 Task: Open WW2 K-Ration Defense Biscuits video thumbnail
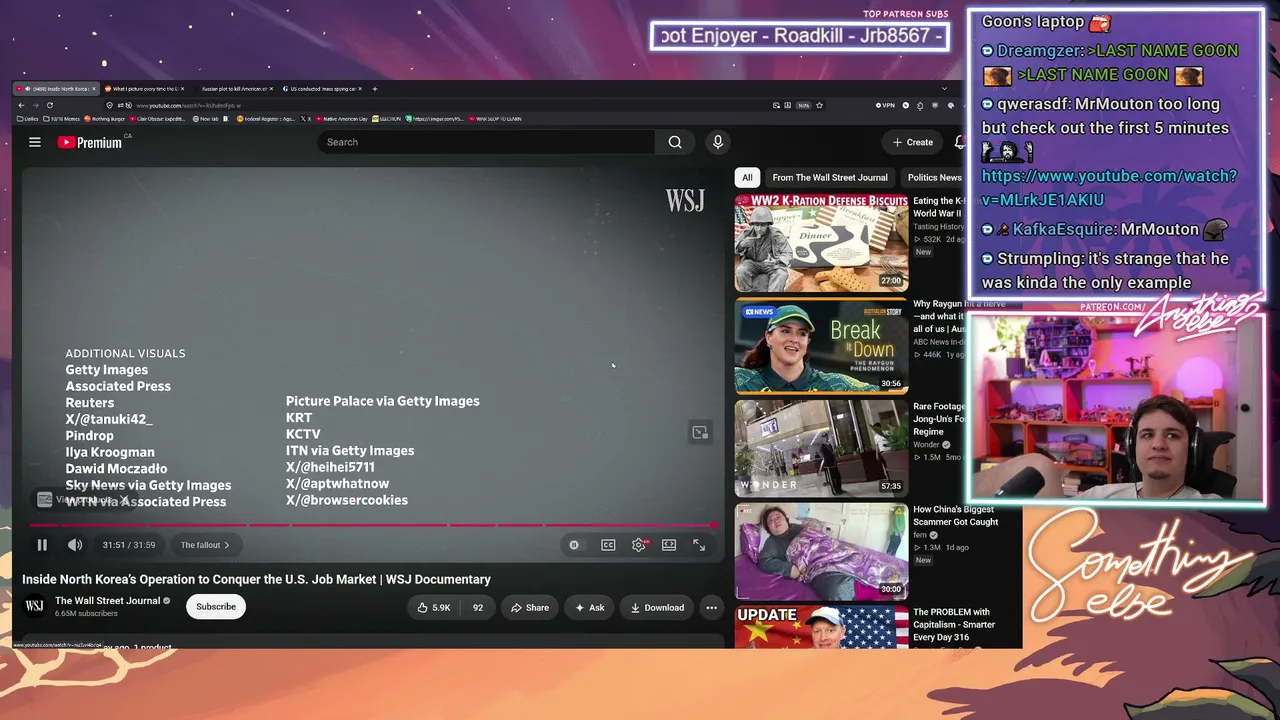(821, 243)
